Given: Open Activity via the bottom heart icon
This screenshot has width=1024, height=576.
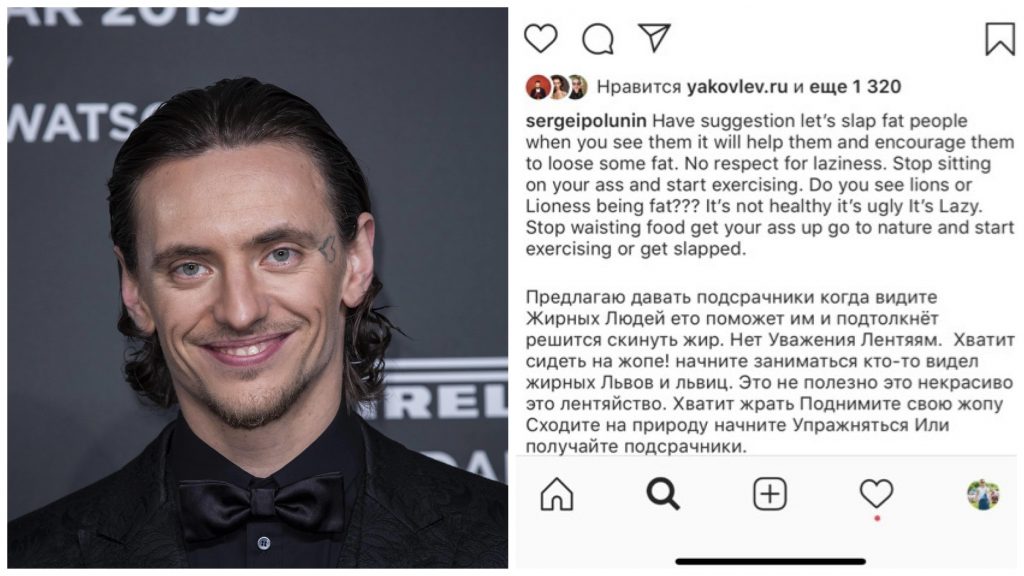Looking at the screenshot, I should (876, 493).
